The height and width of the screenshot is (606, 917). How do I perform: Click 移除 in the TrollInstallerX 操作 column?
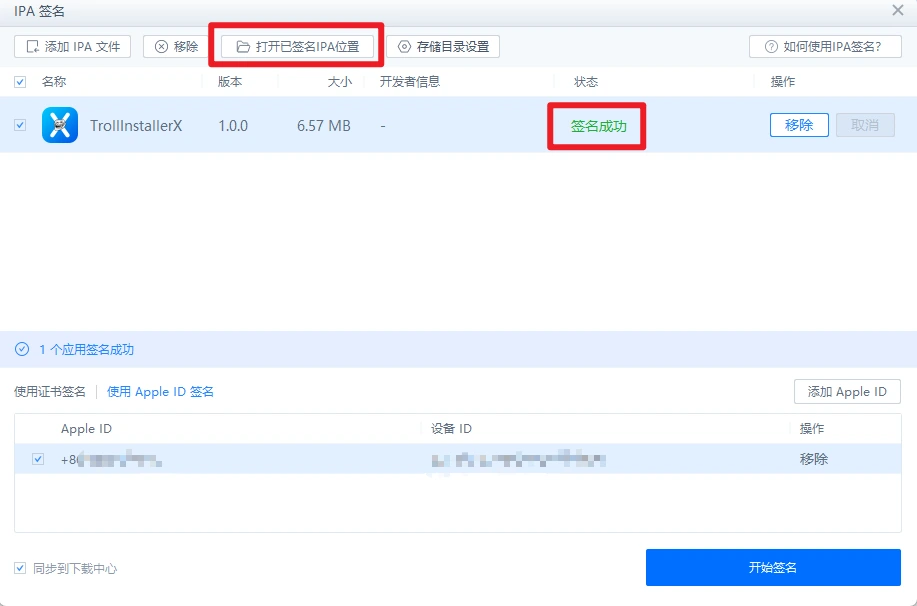pyautogui.click(x=799, y=124)
